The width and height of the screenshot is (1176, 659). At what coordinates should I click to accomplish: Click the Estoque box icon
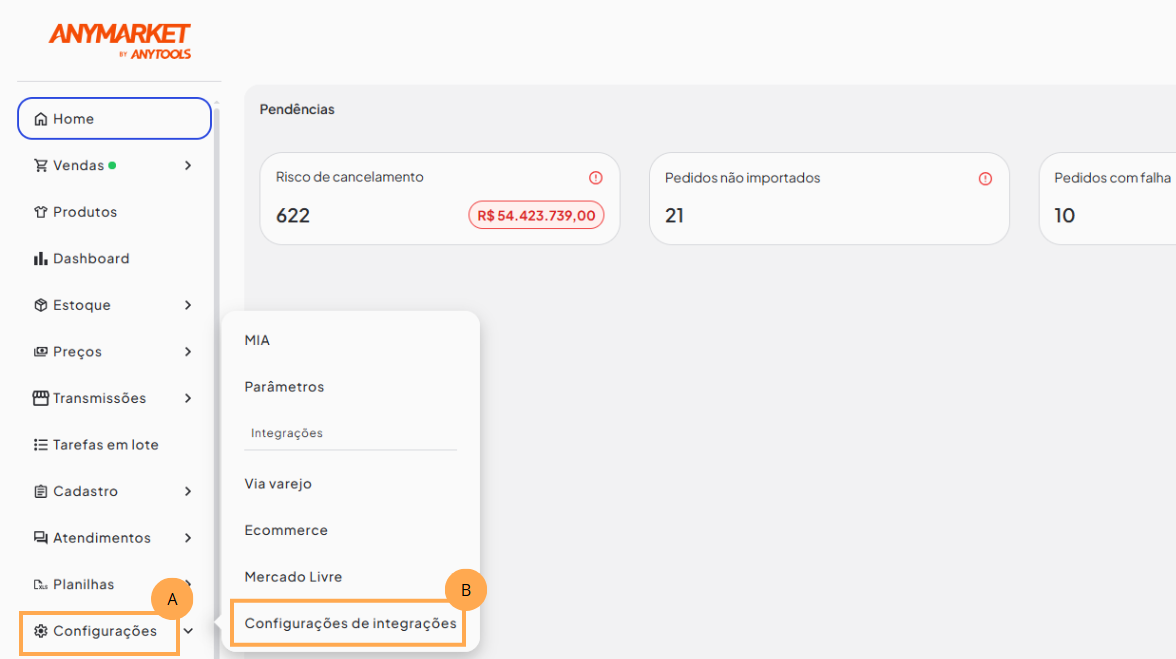[41, 305]
